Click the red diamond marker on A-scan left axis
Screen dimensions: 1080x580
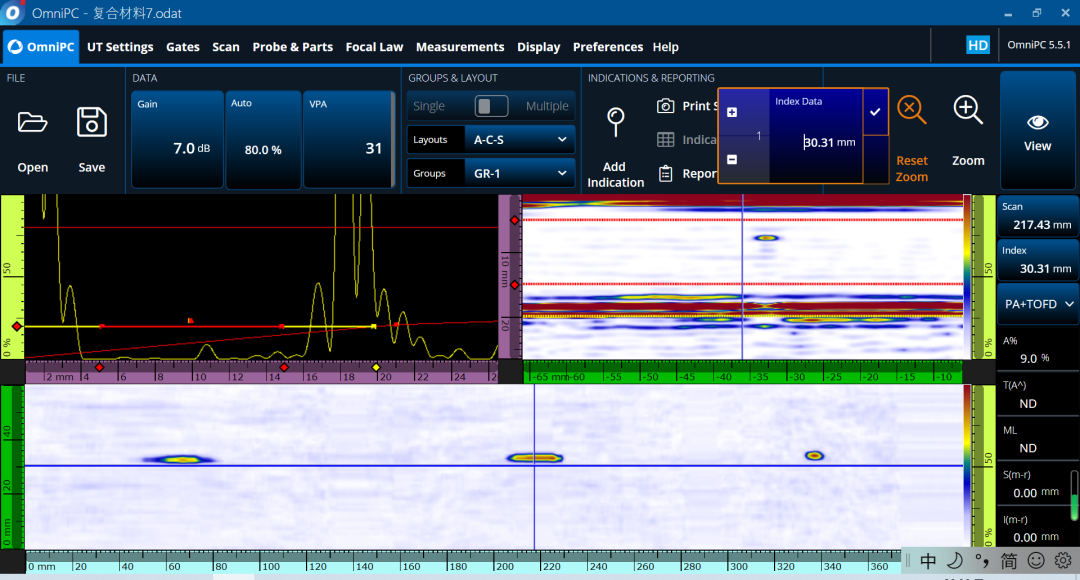pyautogui.click(x=17, y=327)
